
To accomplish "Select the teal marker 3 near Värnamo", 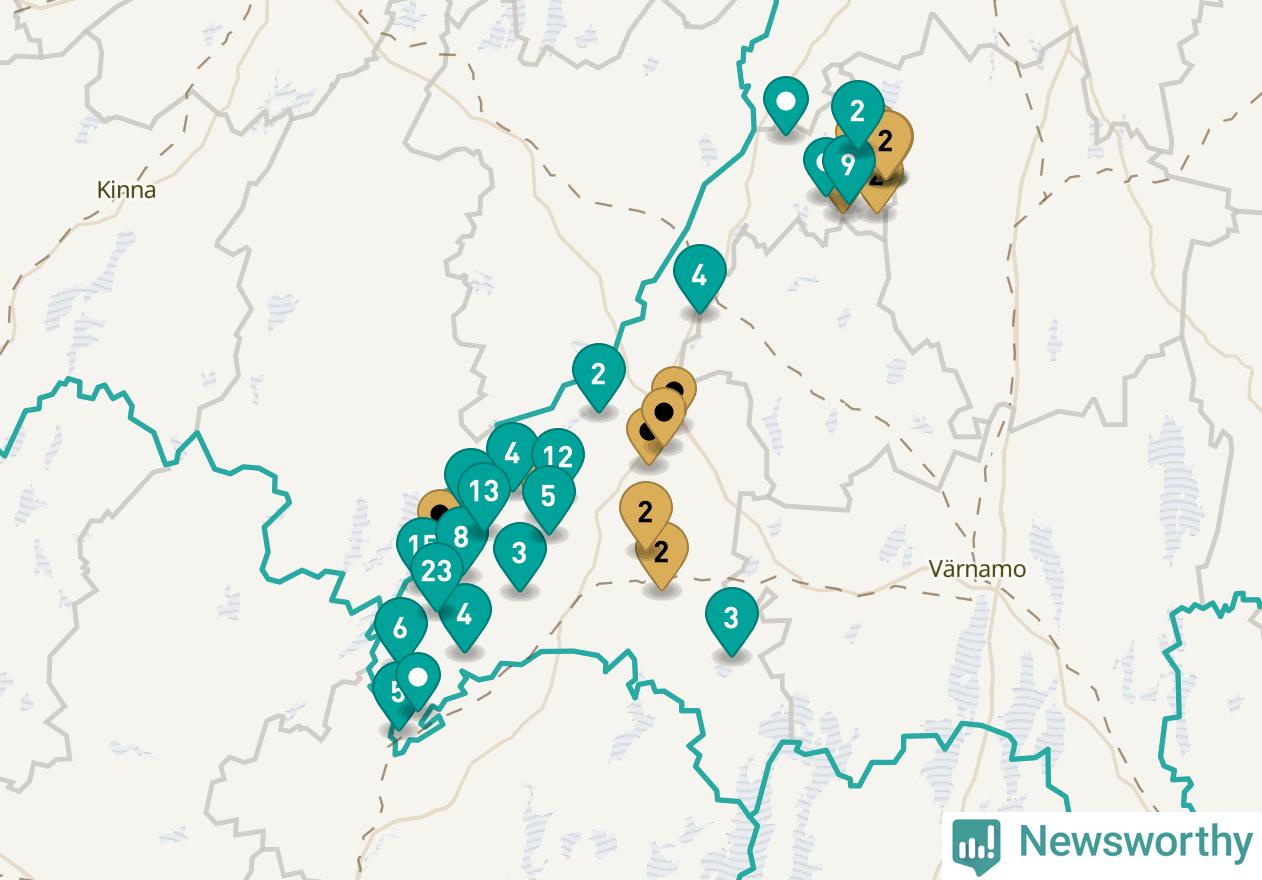I will coord(731,618).
